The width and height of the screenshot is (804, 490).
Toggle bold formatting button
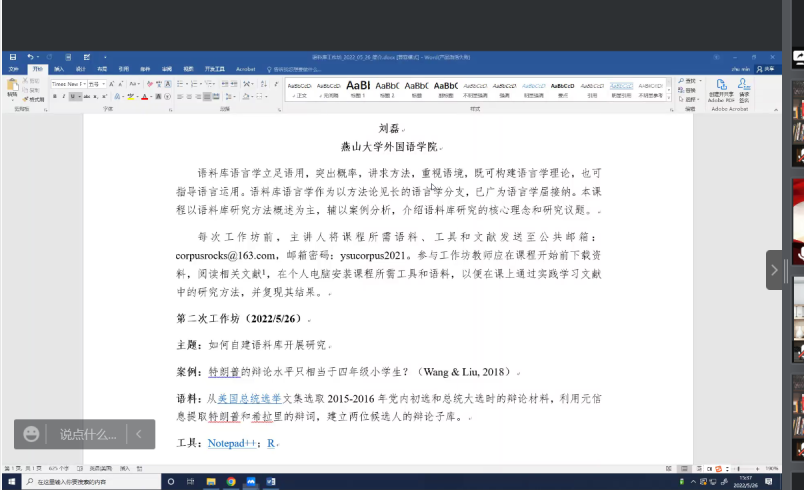click(54, 97)
